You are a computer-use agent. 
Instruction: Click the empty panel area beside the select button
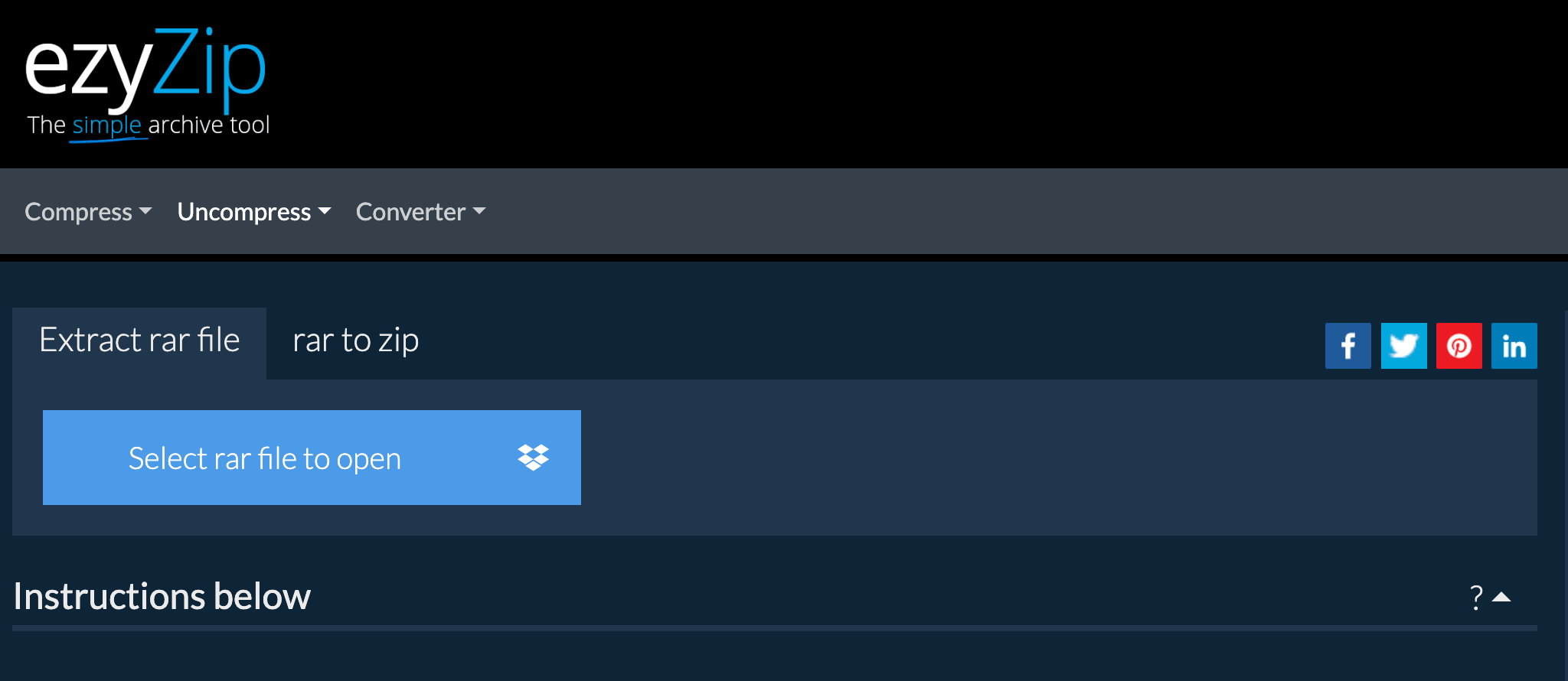tap(1057, 458)
